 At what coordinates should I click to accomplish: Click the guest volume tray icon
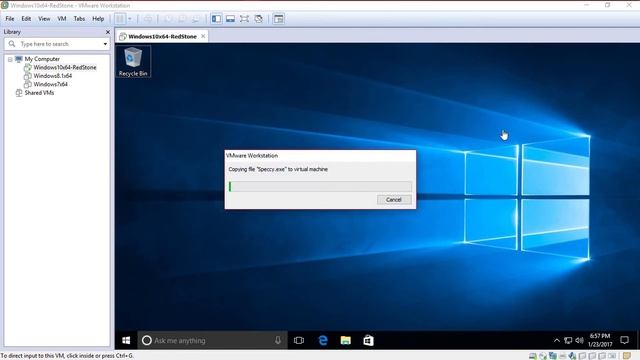(579, 340)
